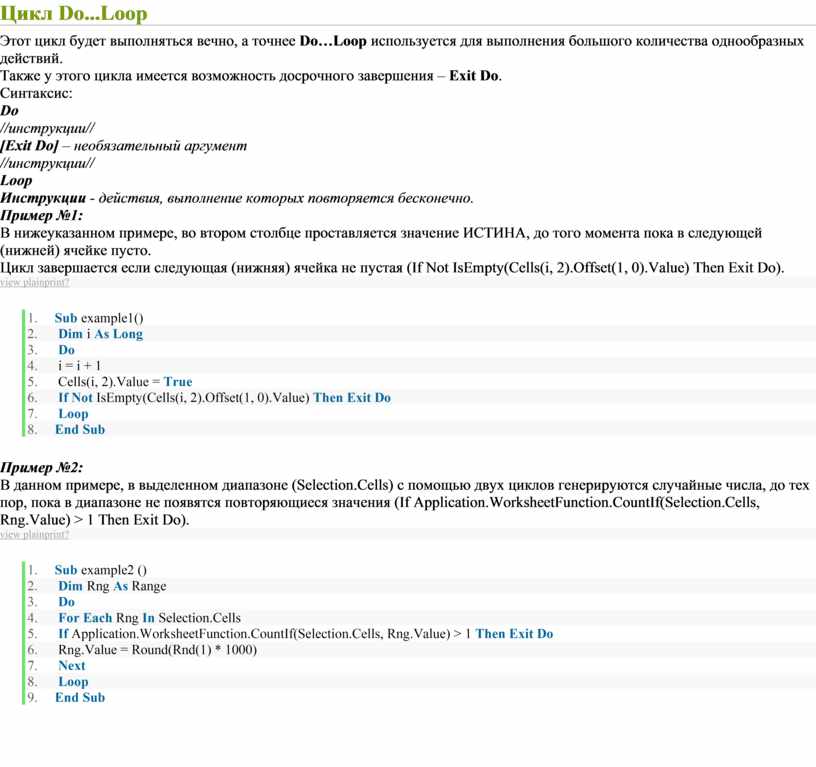The height and width of the screenshot is (767, 816).
Task: Click the "Пример №2:" subheading
Action: pyautogui.click(x=42, y=467)
